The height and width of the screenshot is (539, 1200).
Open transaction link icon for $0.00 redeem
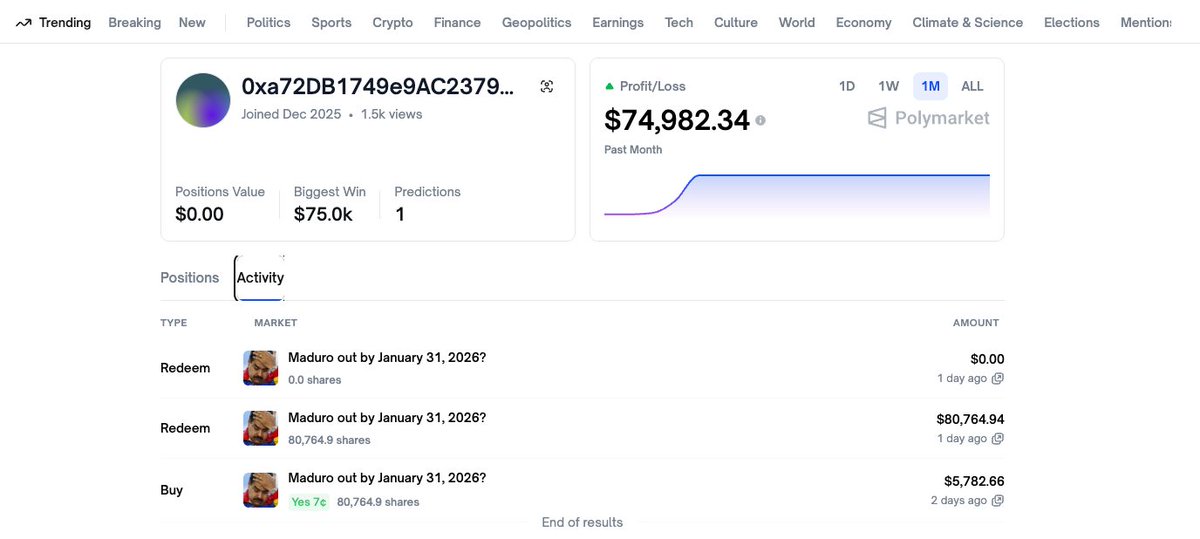click(997, 379)
